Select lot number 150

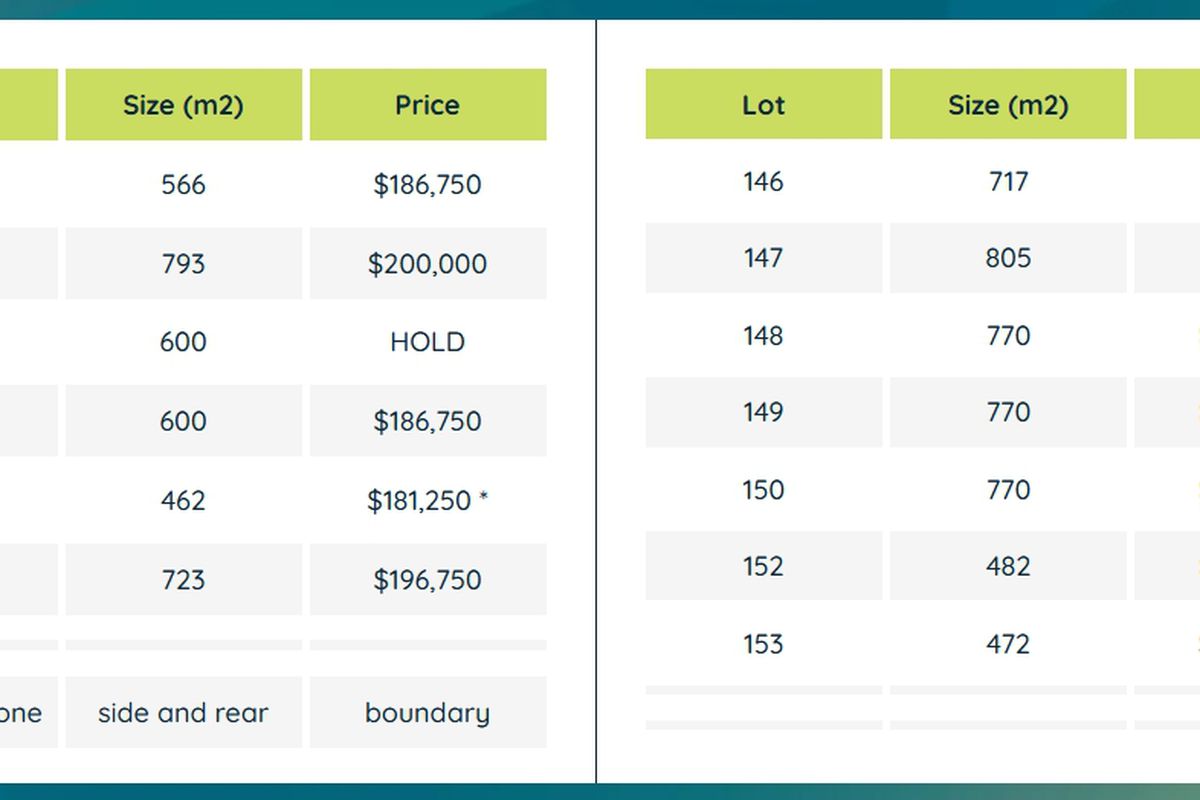pos(764,489)
